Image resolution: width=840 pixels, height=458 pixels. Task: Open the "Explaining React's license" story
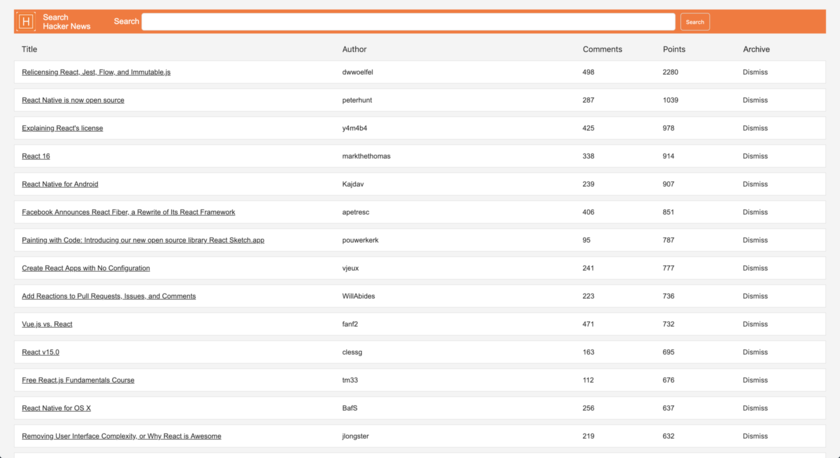(x=62, y=129)
